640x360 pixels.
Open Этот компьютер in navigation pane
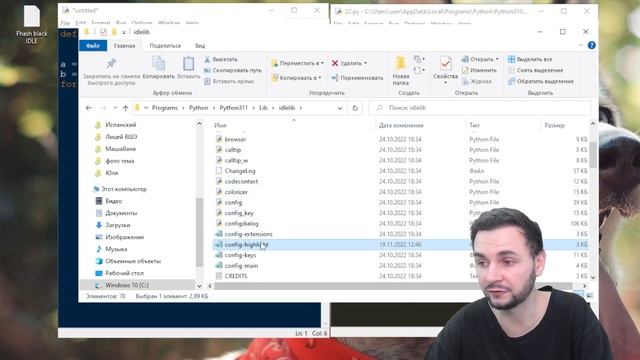pyautogui.click(x=124, y=189)
